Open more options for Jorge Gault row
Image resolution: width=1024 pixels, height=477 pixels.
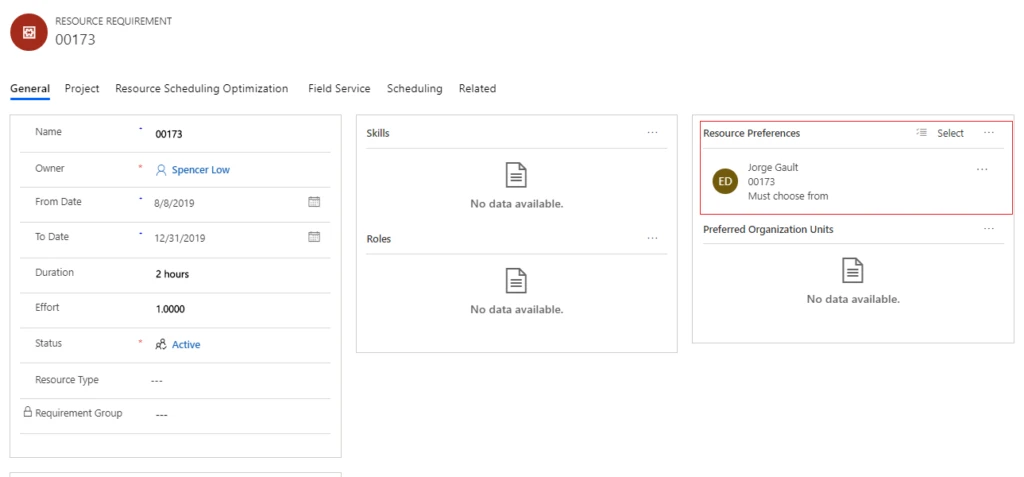[x=982, y=170]
